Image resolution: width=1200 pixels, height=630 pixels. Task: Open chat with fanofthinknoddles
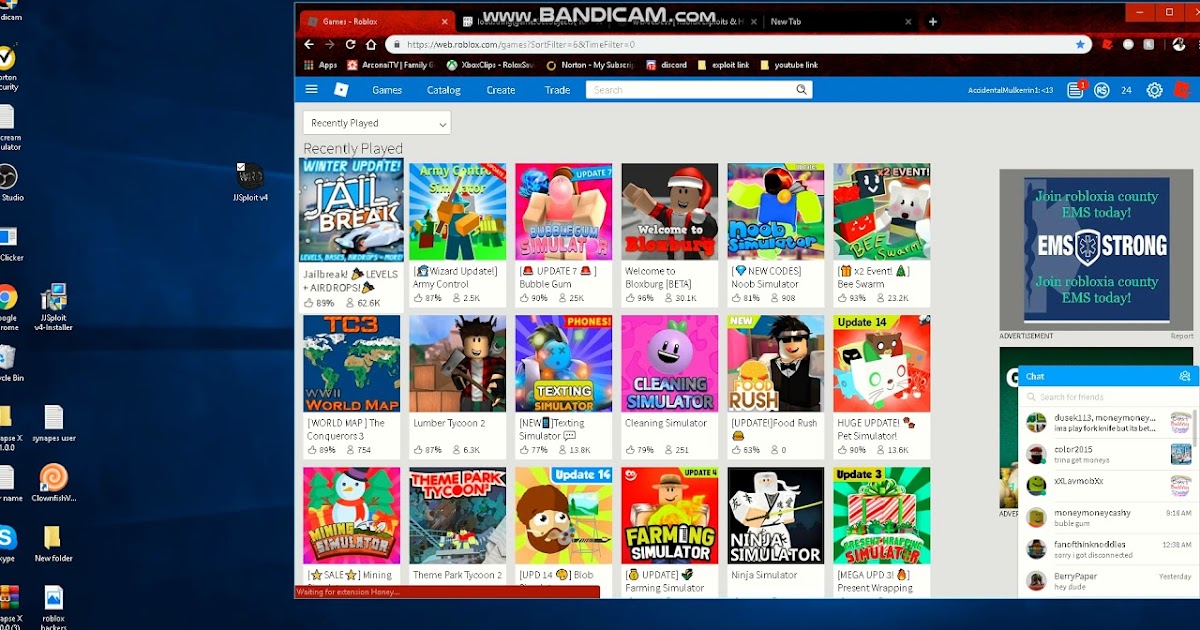(x=1108, y=549)
